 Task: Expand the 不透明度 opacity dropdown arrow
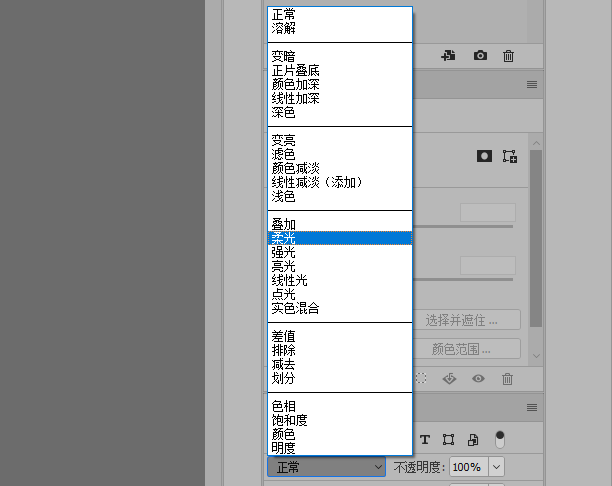496,467
